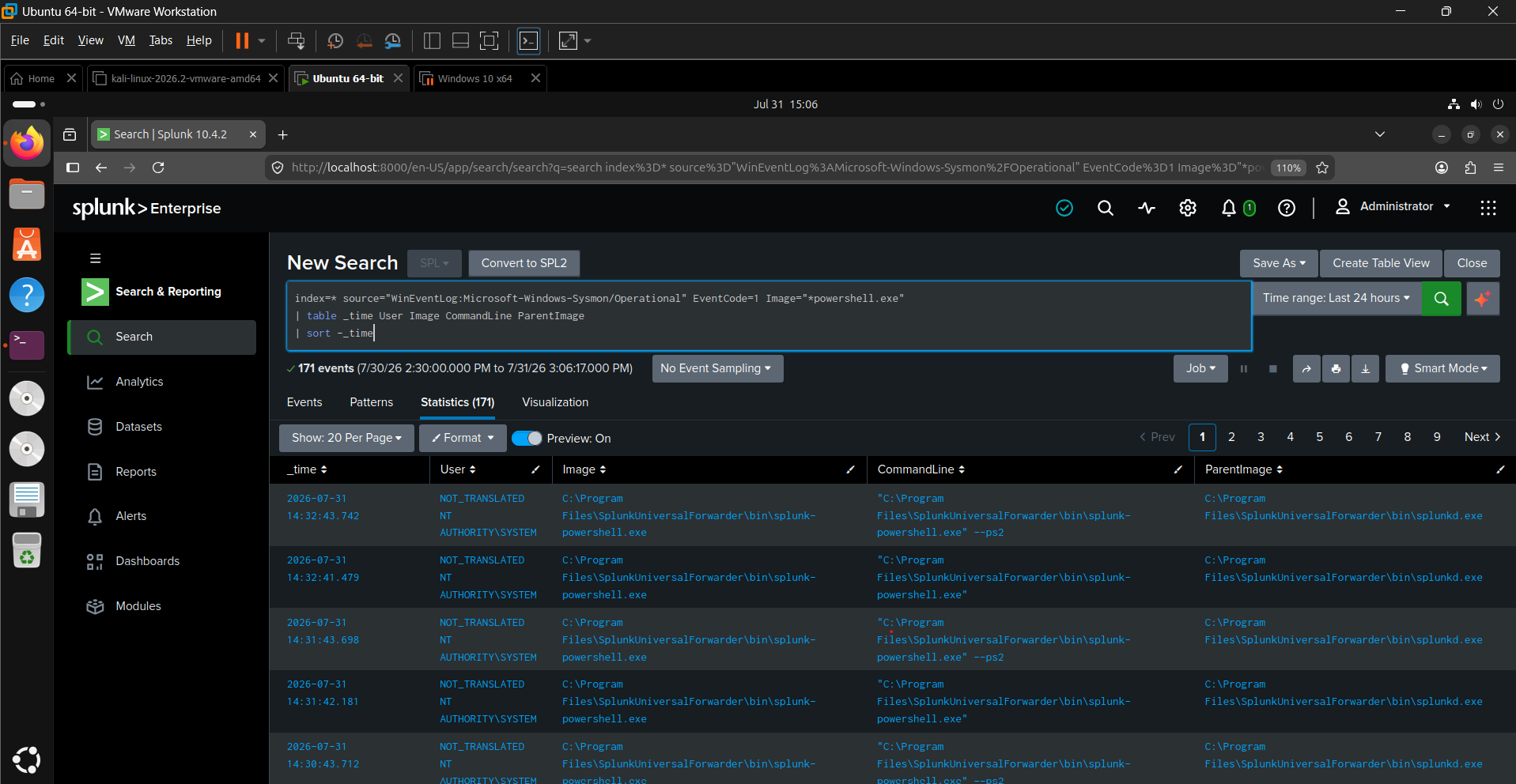
Task: Open the Visualization tab
Action: [555, 402]
